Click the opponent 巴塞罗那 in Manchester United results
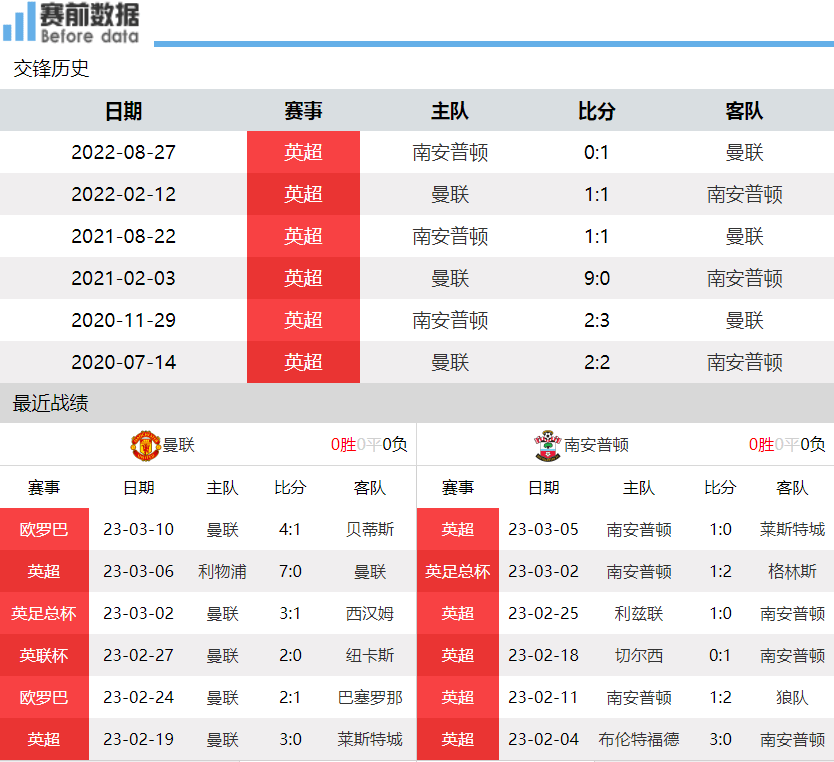This screenshot has height=762, width=834. [370, 697]
